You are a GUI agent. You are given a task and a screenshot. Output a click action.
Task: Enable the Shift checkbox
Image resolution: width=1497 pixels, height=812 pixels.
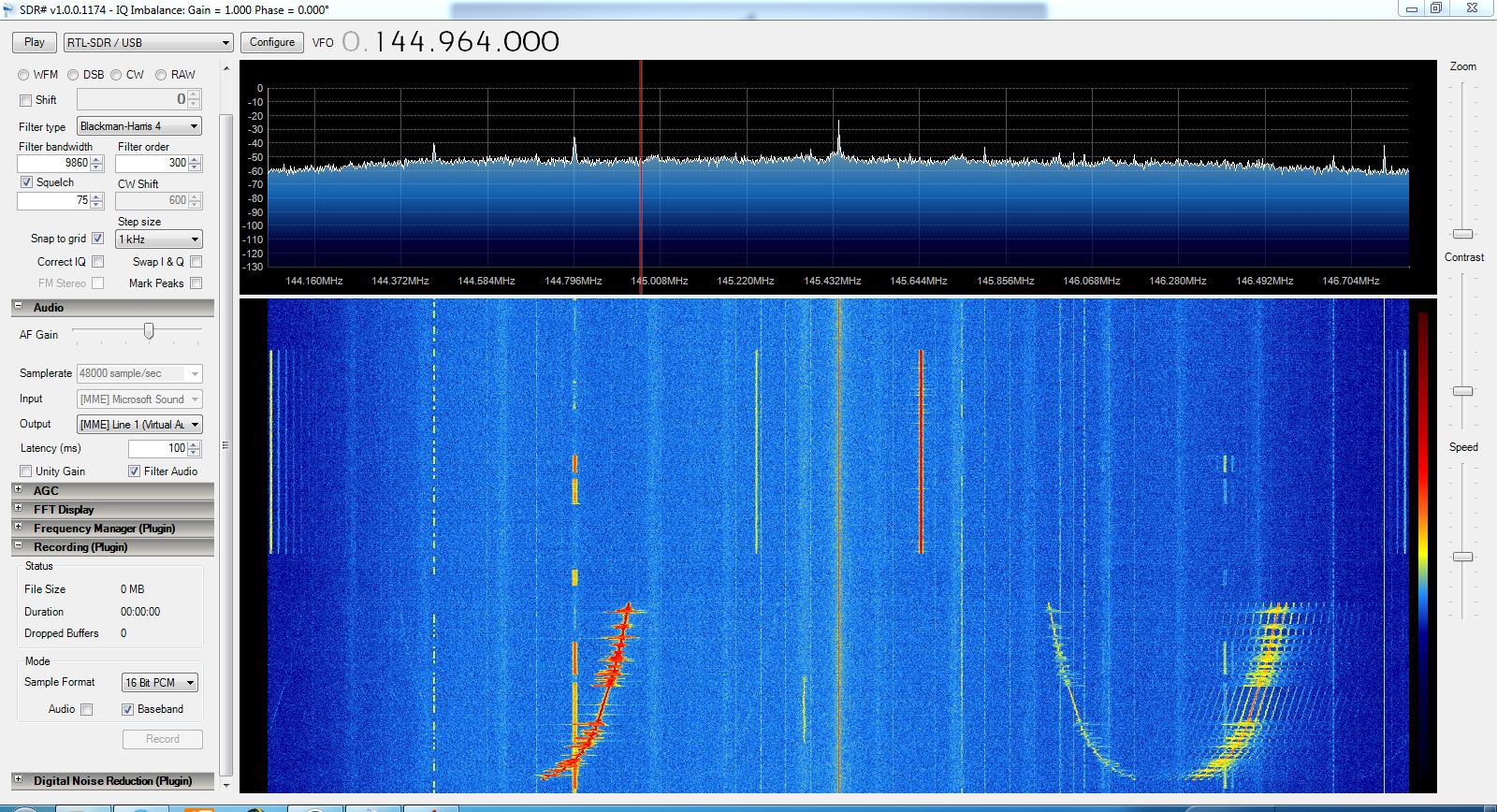[26, 100]
